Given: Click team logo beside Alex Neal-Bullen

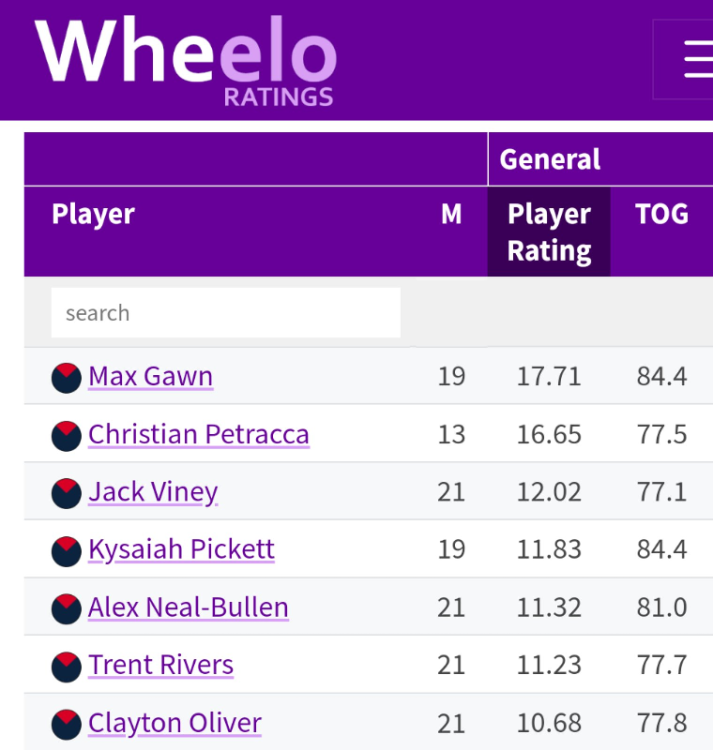Looking at the screenshot, I should [x=66, y=609].
